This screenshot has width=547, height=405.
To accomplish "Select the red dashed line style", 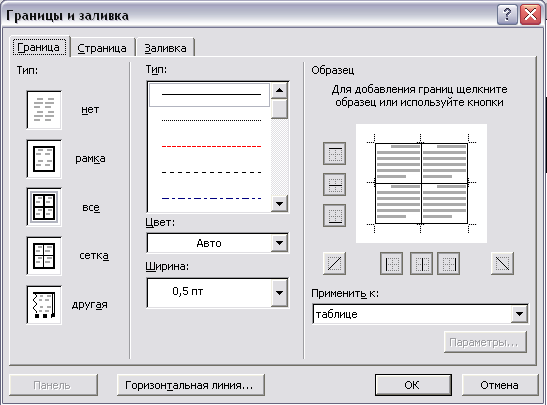I will pos(211,147).
